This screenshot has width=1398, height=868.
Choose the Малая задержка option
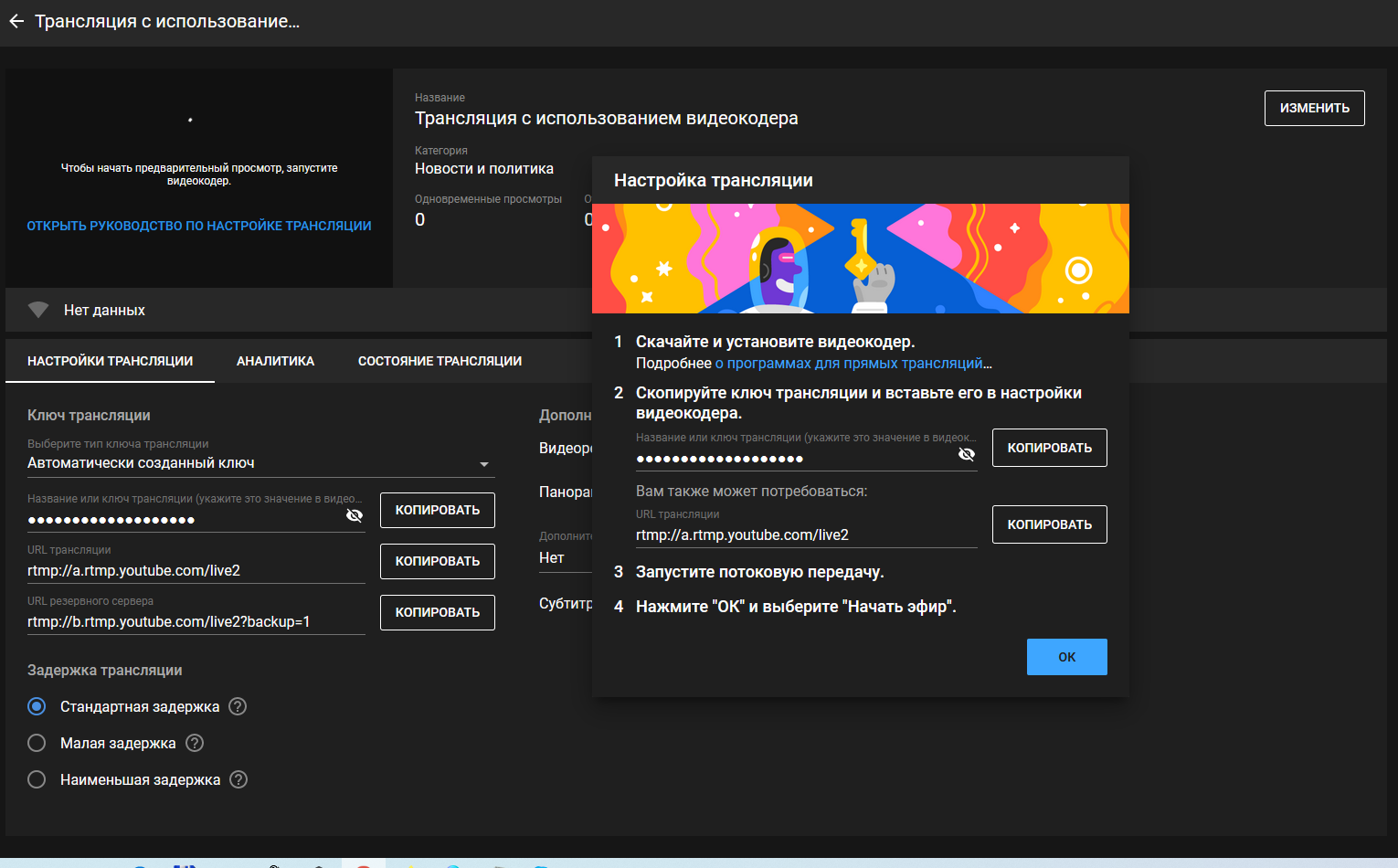coord(37,743)
